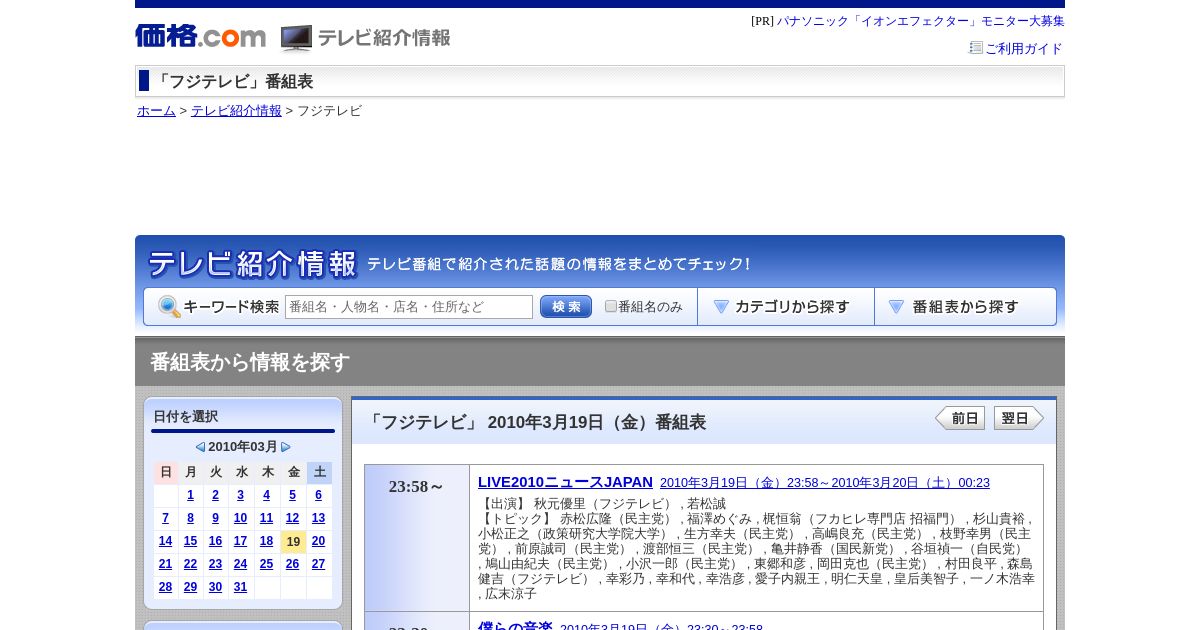Select March 14 in the calendar

[165, 541]
